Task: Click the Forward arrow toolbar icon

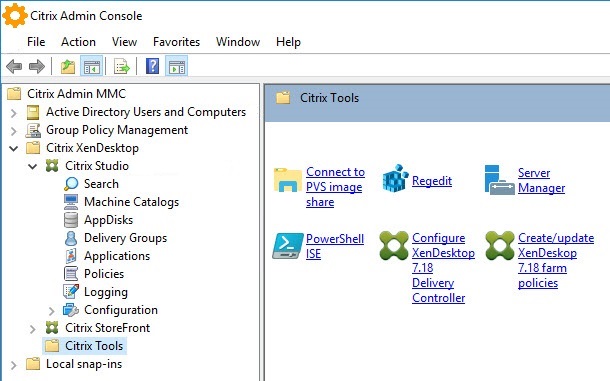Action: tap(37, 67)
